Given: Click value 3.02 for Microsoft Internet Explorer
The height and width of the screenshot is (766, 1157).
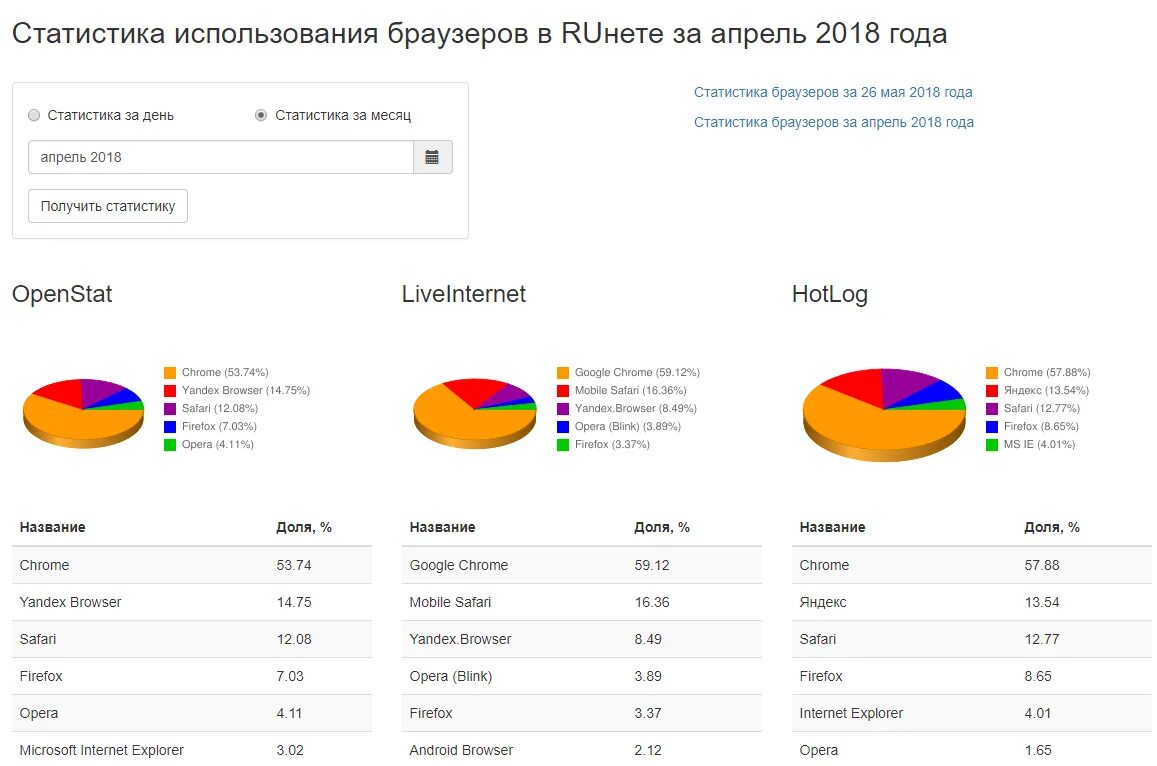Looking at the screenshot, I should [290, 750].
